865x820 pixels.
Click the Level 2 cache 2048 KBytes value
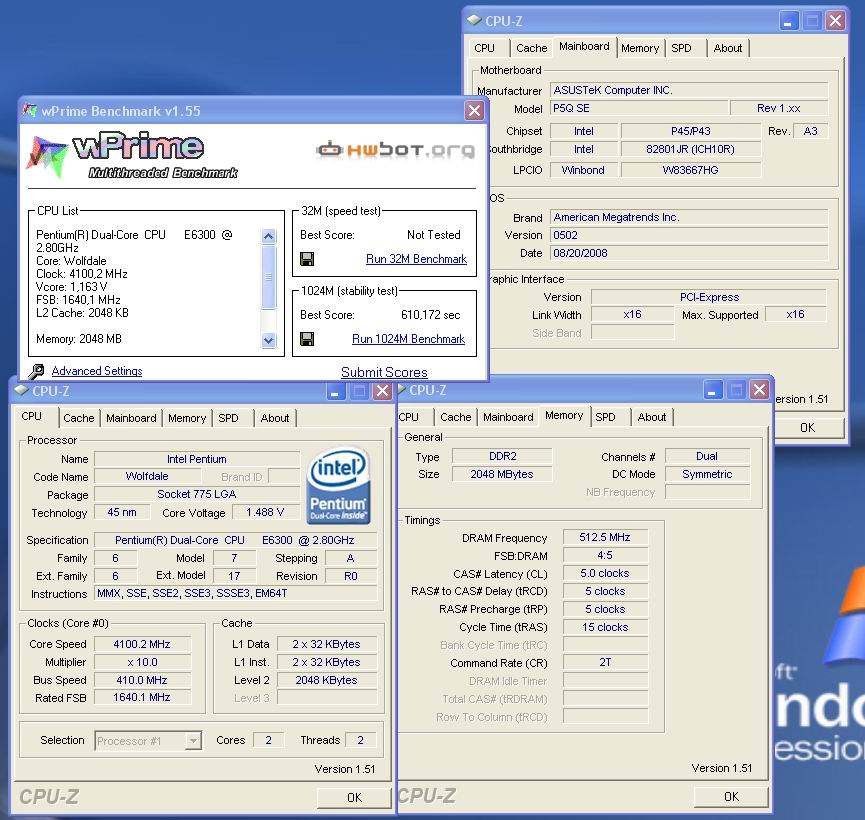tap(327, 680)
